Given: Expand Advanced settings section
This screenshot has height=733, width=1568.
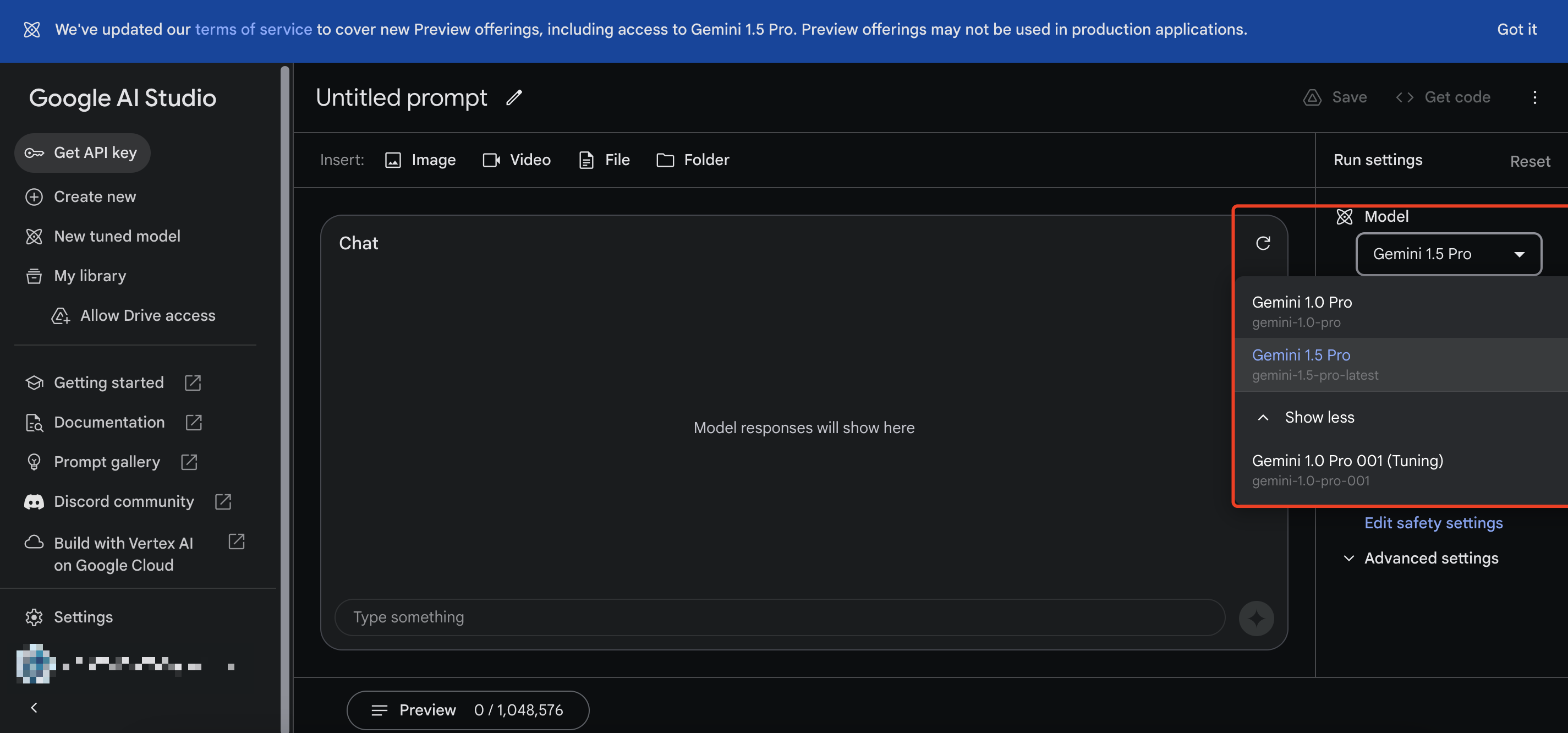Looking at the screenshot, I should (1430, 558).
